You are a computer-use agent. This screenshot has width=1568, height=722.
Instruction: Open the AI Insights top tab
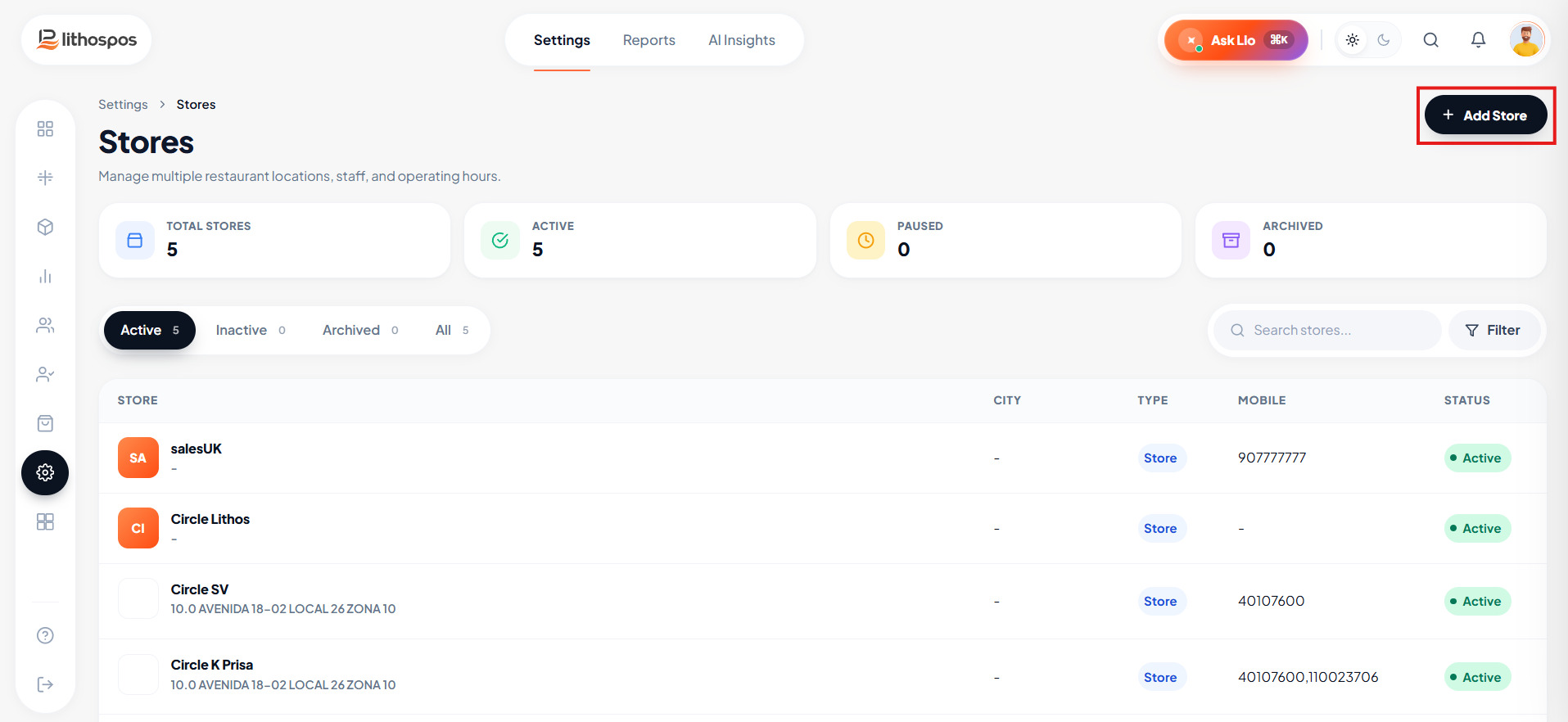(x=742, y=40)
